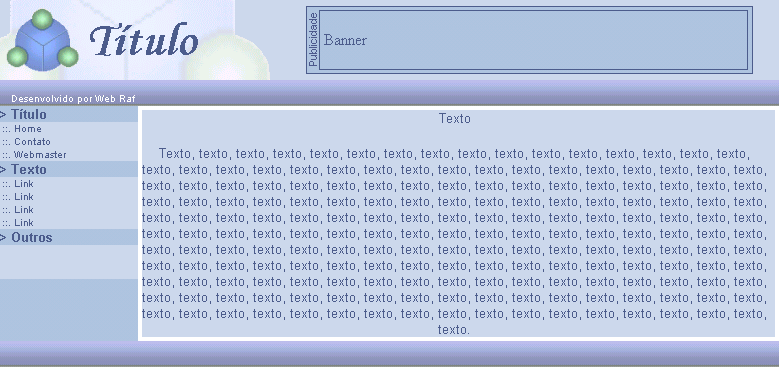The image size is (779, 367).
Task: Open the Contato page link
Action: click(x=32, y=142)
